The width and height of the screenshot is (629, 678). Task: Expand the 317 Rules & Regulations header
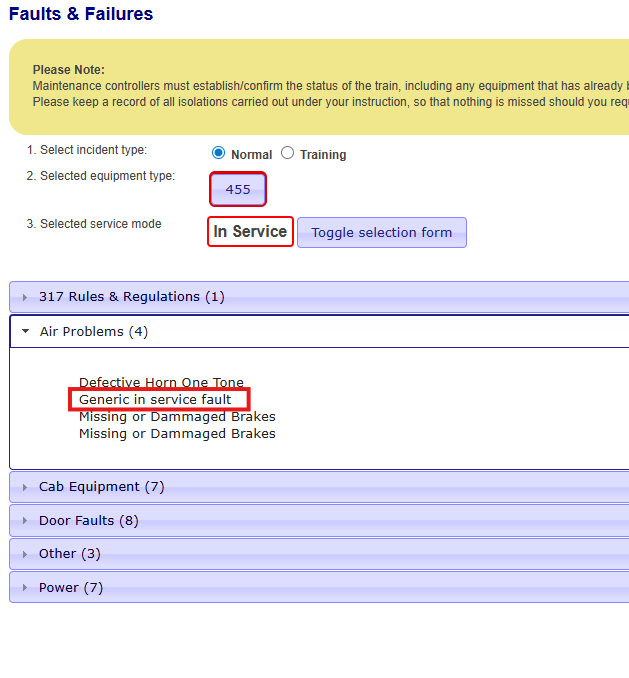[x=131, y=297]
